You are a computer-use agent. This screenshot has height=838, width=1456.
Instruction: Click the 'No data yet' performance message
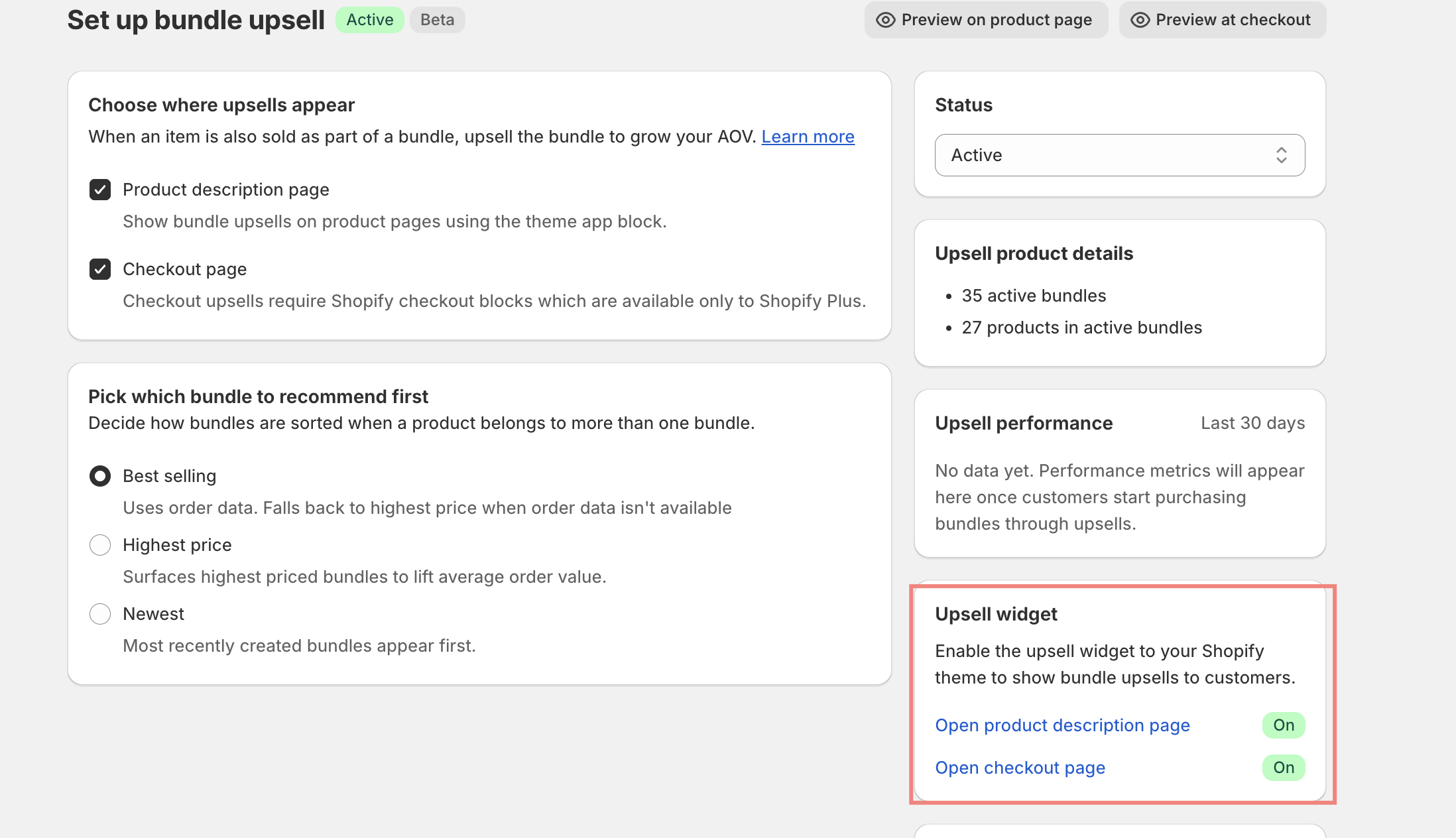click(1120, 497)
